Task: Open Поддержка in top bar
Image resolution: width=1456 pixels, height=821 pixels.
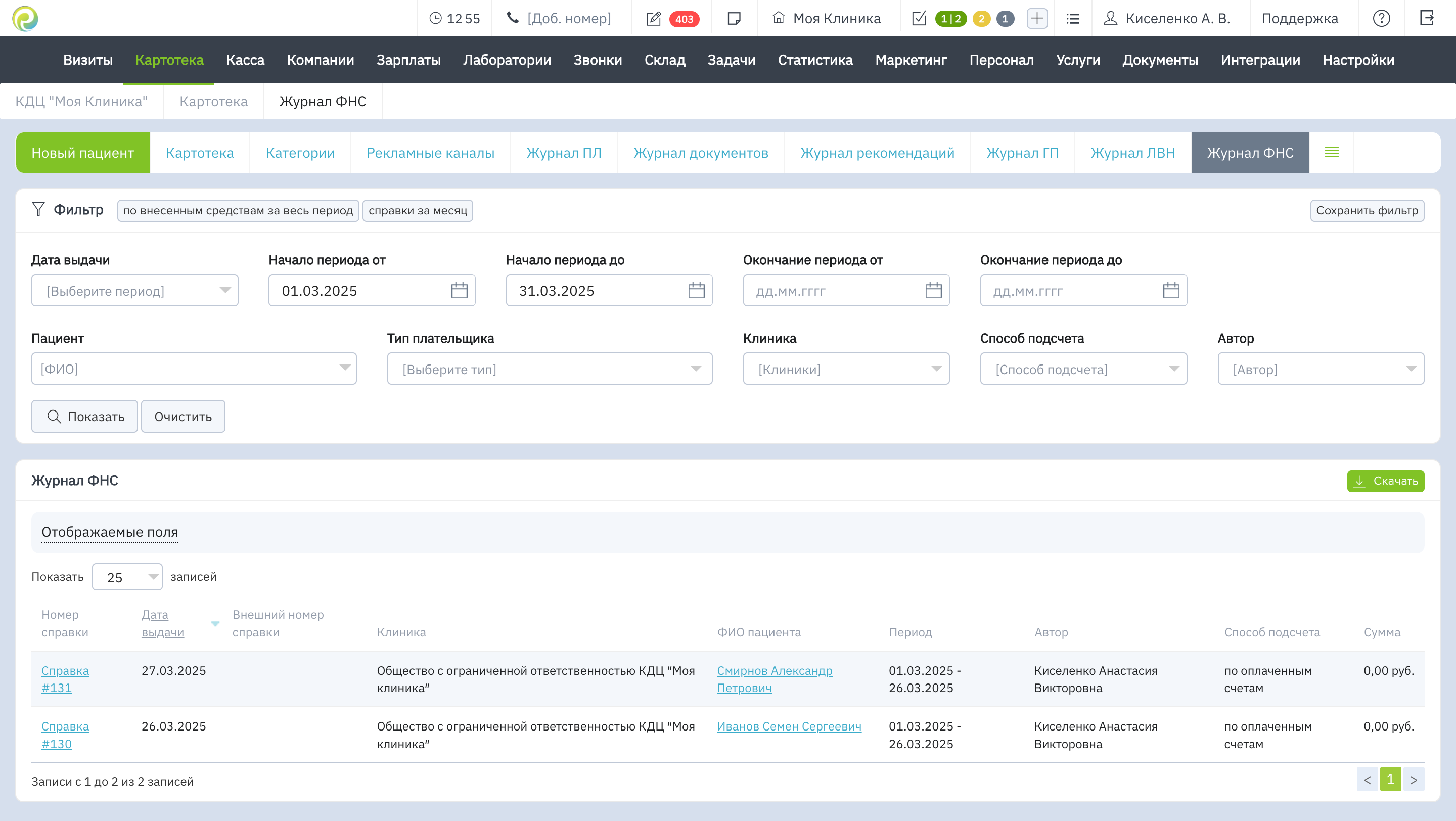Action: pos(1299,19)
